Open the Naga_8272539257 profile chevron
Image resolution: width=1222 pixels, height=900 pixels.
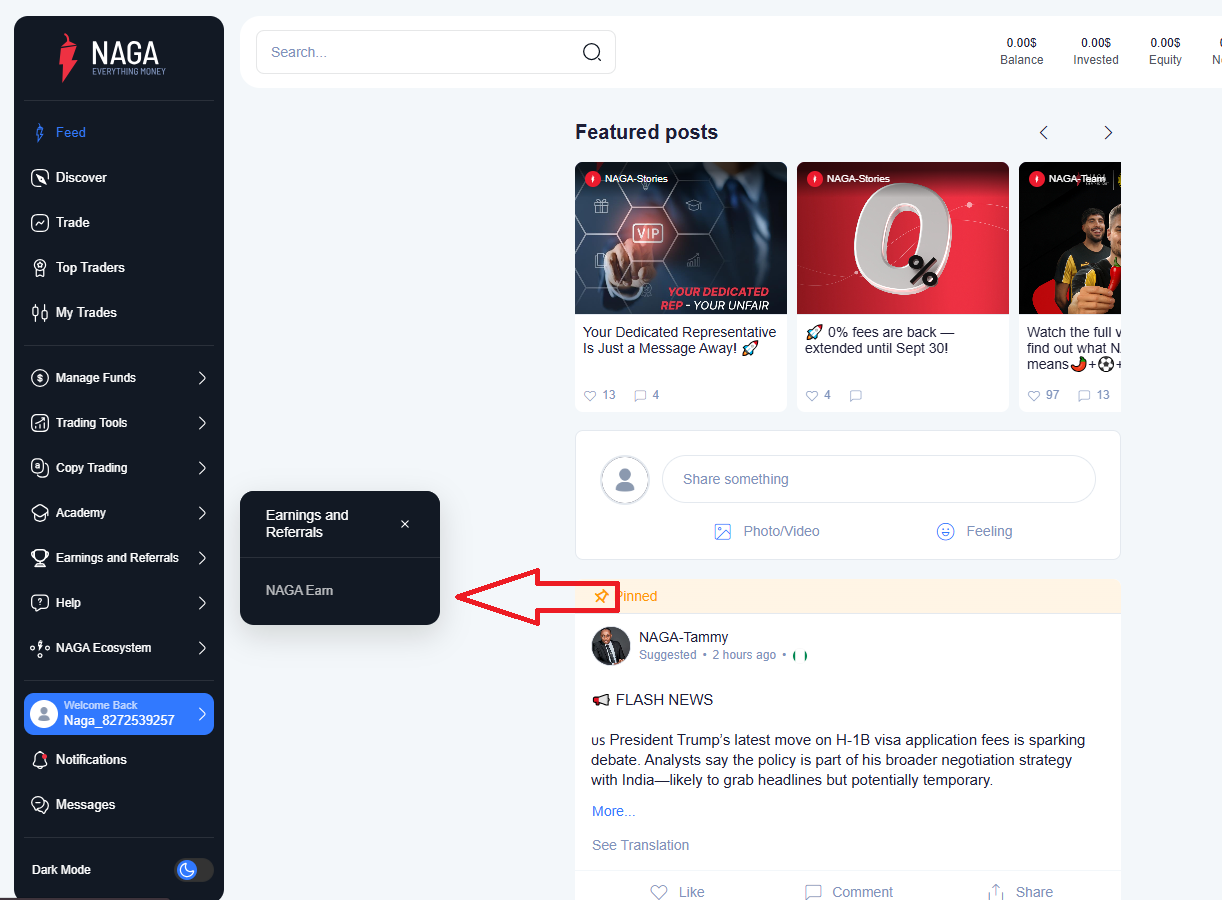(x=202, y=714)
